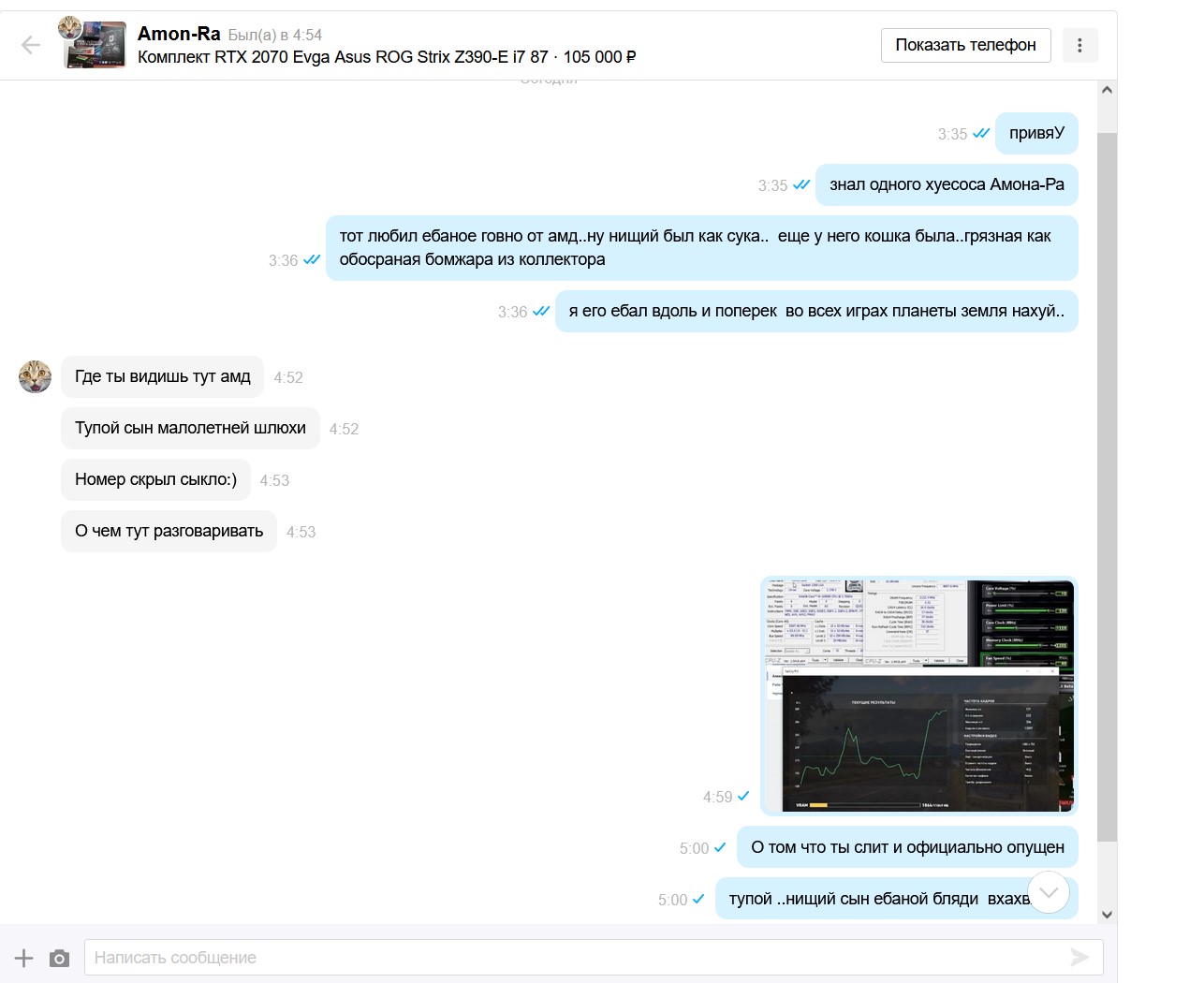The height and width of the screenshot is (983, 1204).
Task: Click the chat scrollbar thumb
Action: (1107, 487)
